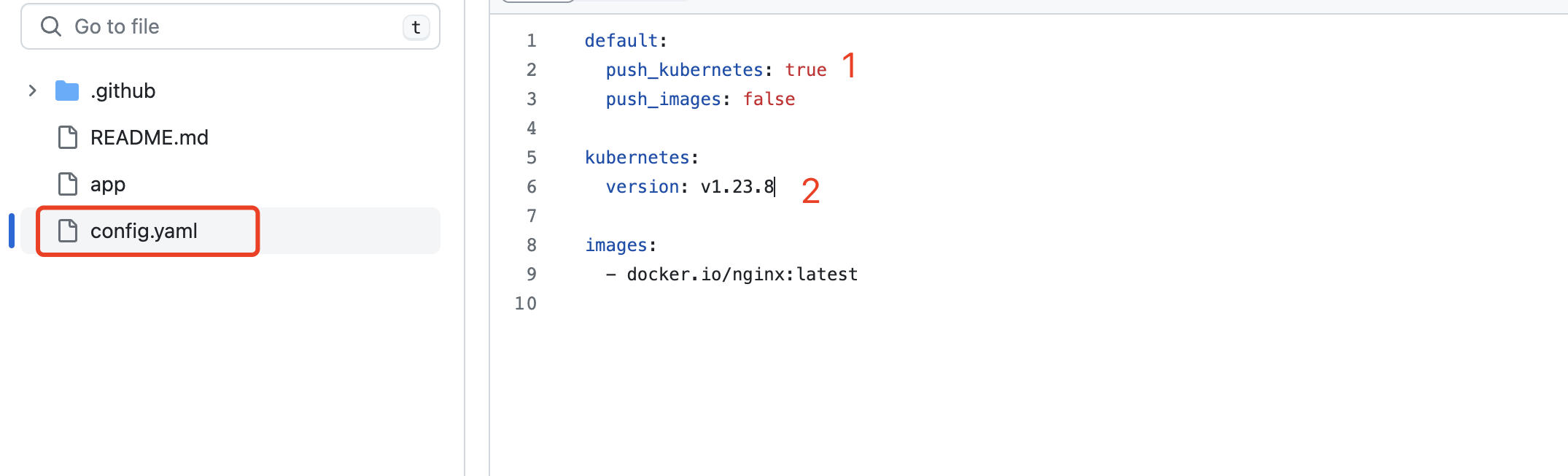The image size is (1568, 476).
Task: Expand the .github folder
Action: point(32,90)
